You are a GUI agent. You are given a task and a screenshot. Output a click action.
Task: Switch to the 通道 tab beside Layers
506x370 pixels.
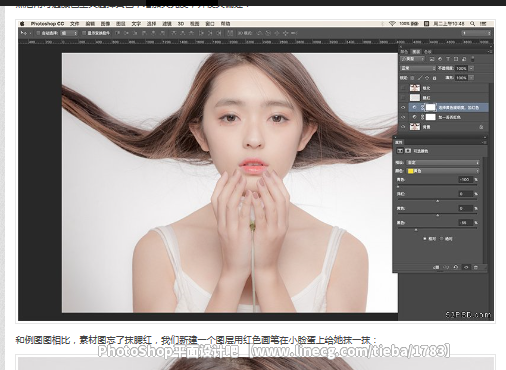coord(428,52)
